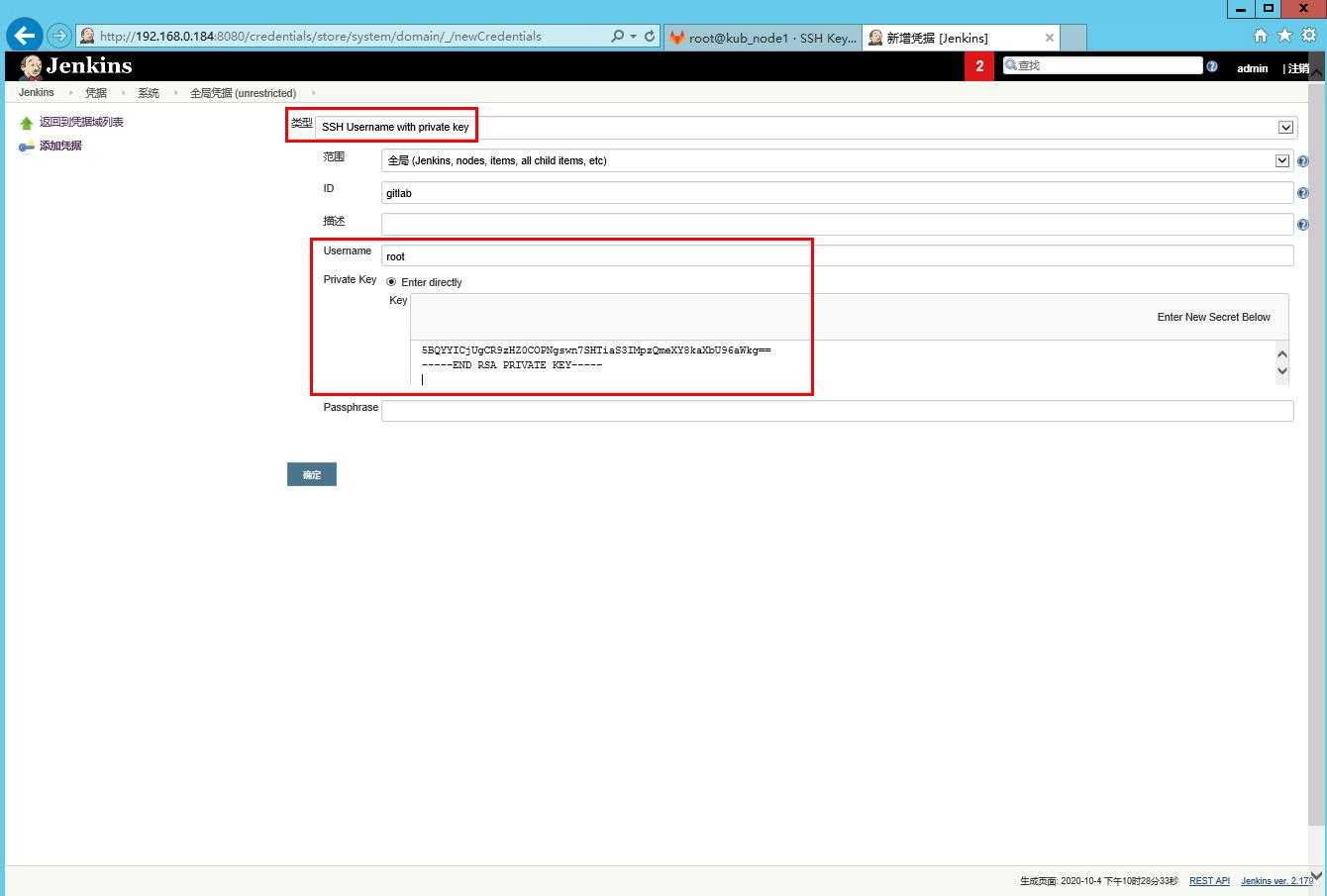Click the 查找 search box
The height and width of the screenshot is (896, 1327).
point(1102,65)
